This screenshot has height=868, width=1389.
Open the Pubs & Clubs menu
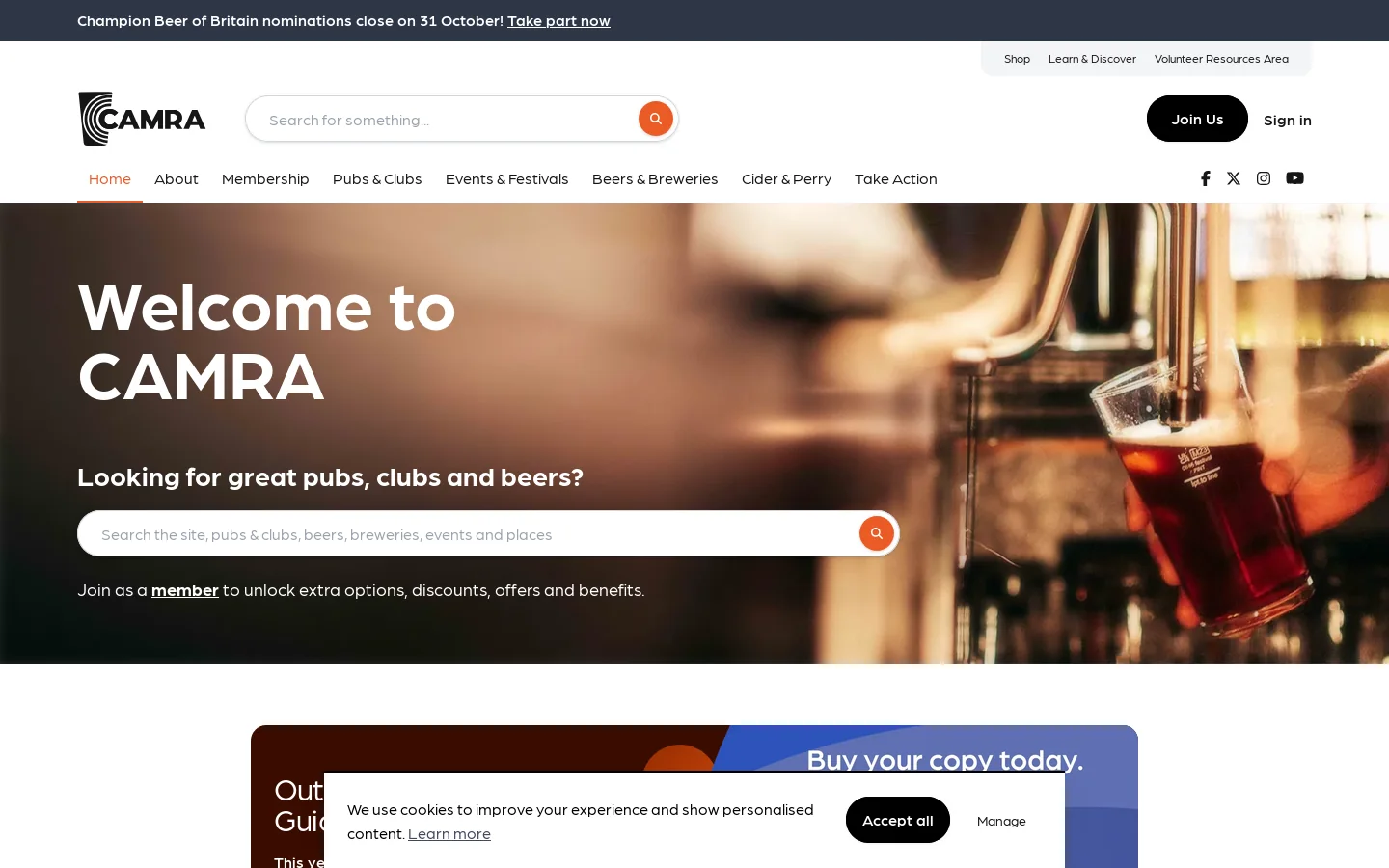pyautogui.click(x=377, y=178)
